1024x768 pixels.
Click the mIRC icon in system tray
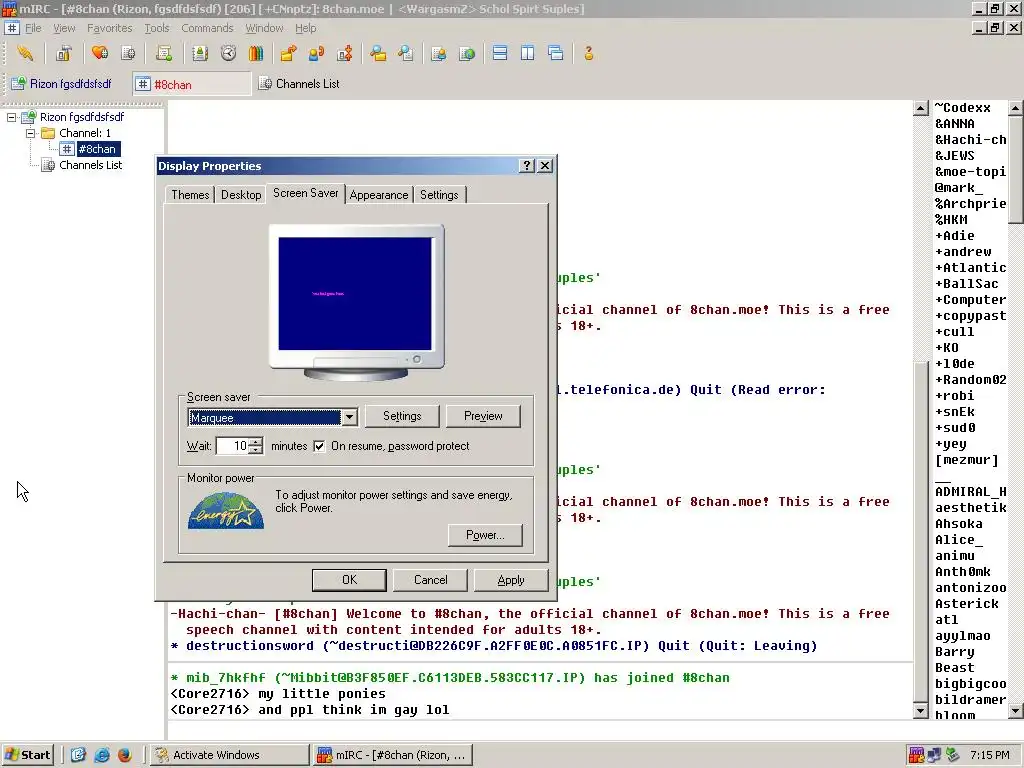click(916, 755)
